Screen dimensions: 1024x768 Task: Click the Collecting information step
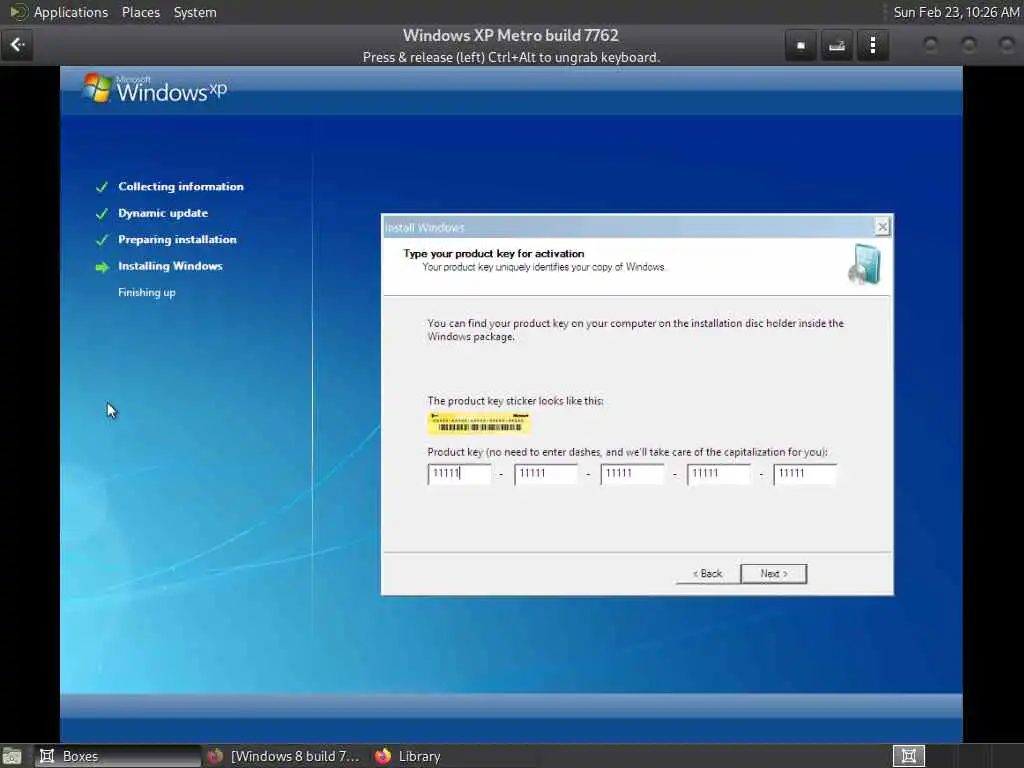(180, 187)
